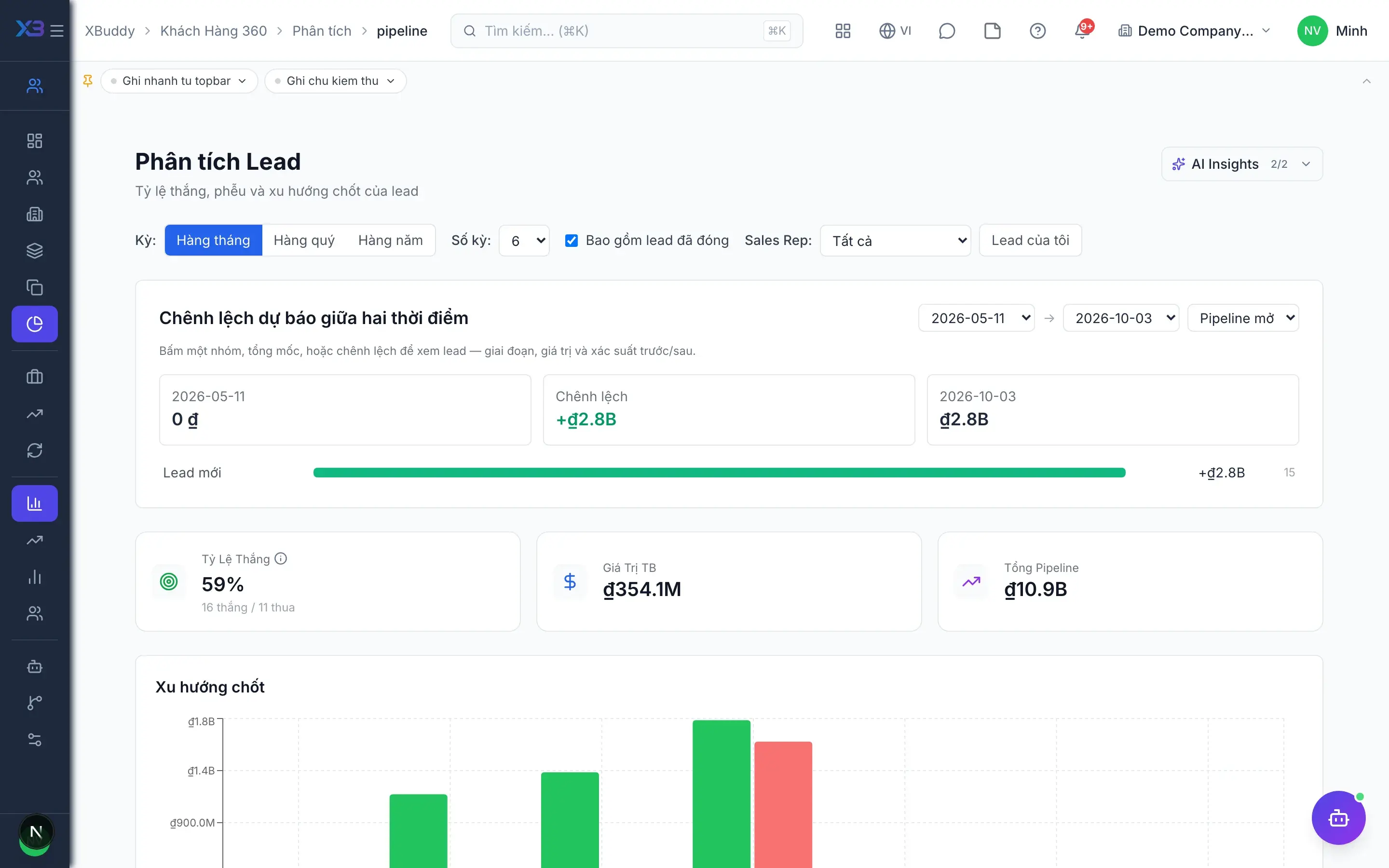This screenshot has height=868, width=1389.
Task: Open the chat bubble icon in topbar
Action: (946, 30)
